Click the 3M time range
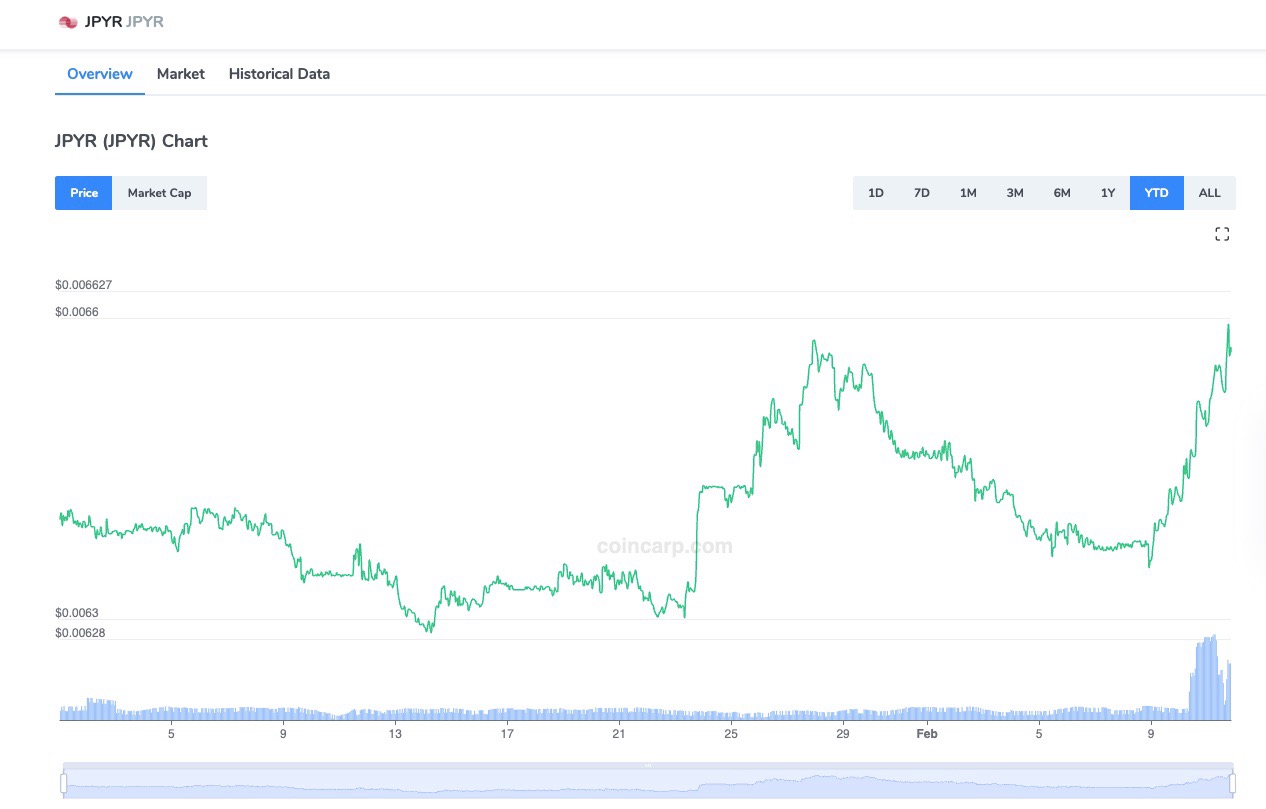 (1015, 192)
